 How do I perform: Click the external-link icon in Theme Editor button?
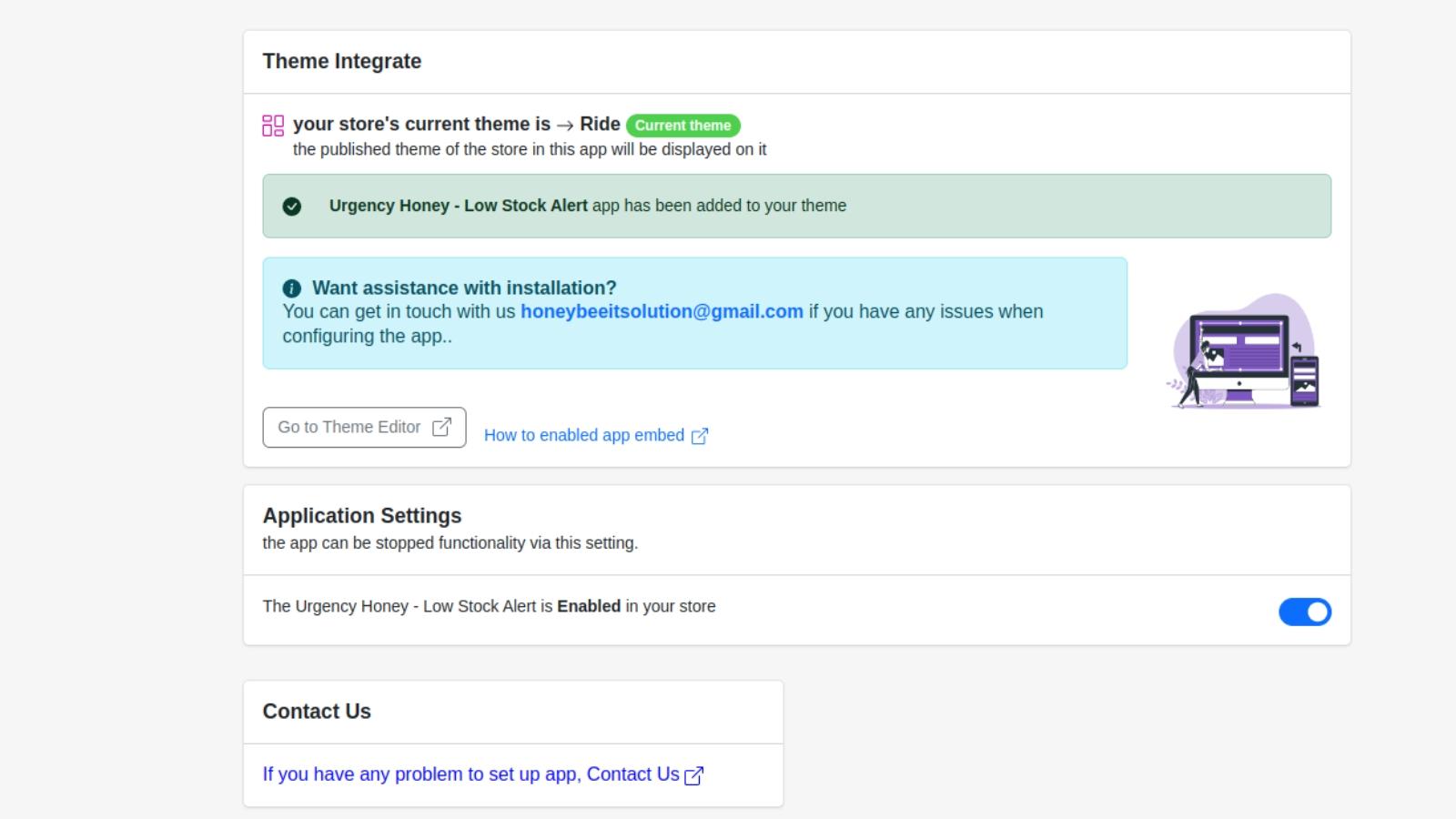[x=441, y=427]
